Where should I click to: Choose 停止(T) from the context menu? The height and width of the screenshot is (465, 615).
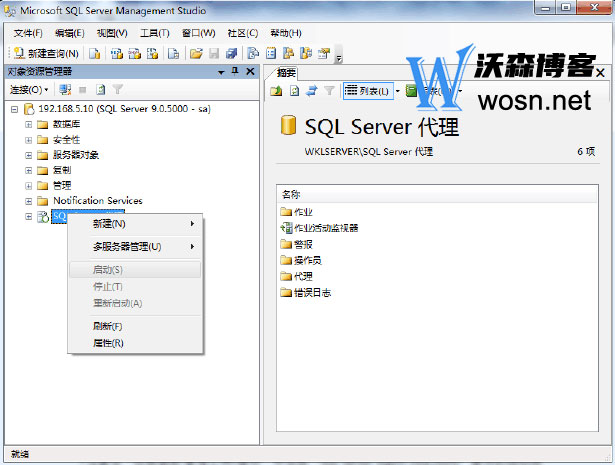tap(135, 287)
